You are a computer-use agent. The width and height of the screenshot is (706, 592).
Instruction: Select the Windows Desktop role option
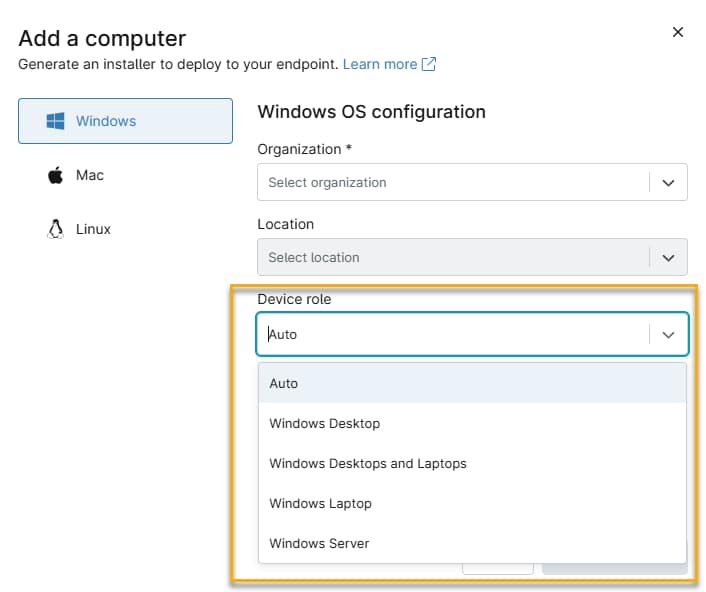325,424
